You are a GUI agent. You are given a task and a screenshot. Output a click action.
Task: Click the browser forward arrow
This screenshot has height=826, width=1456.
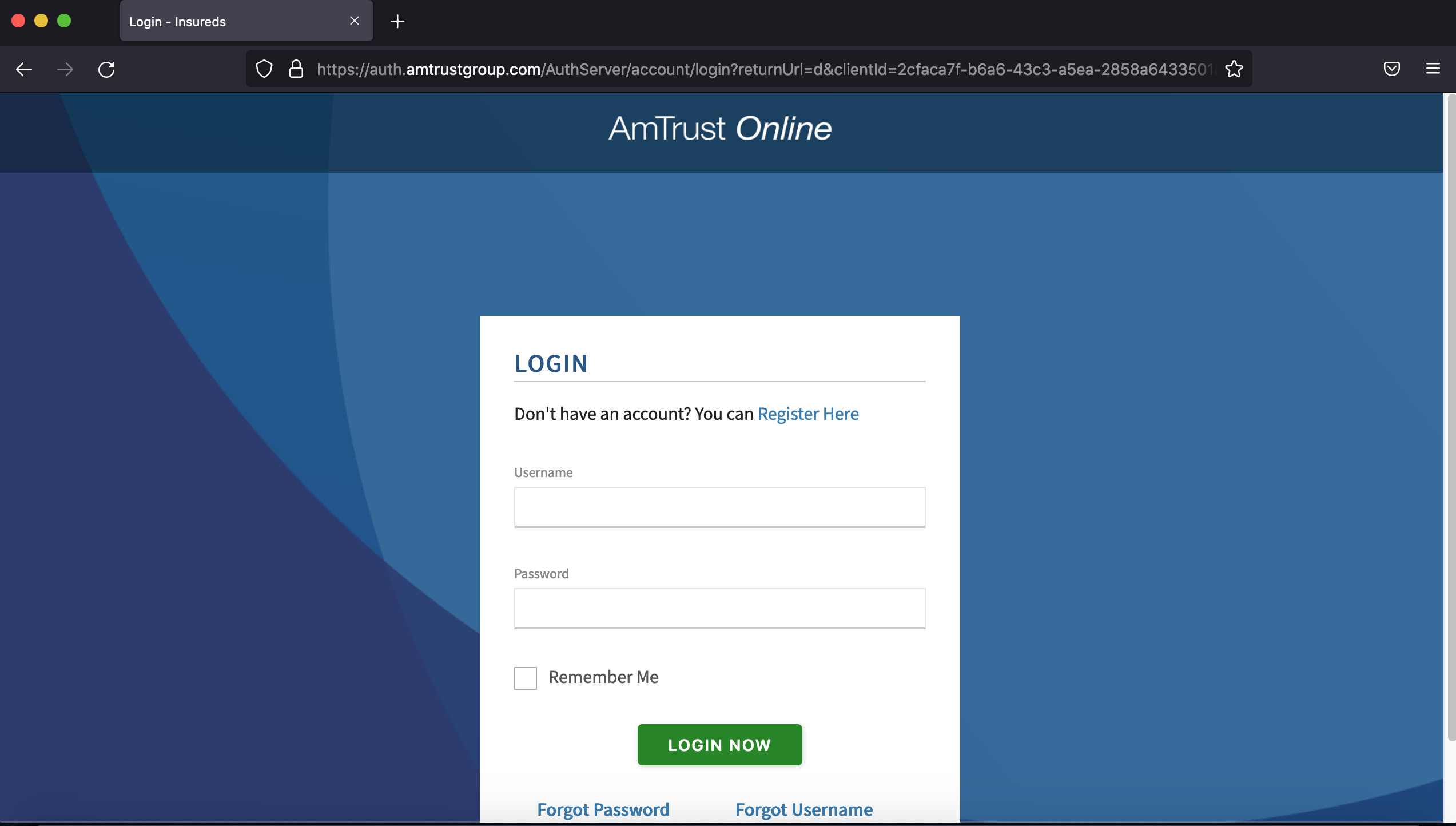65,69
